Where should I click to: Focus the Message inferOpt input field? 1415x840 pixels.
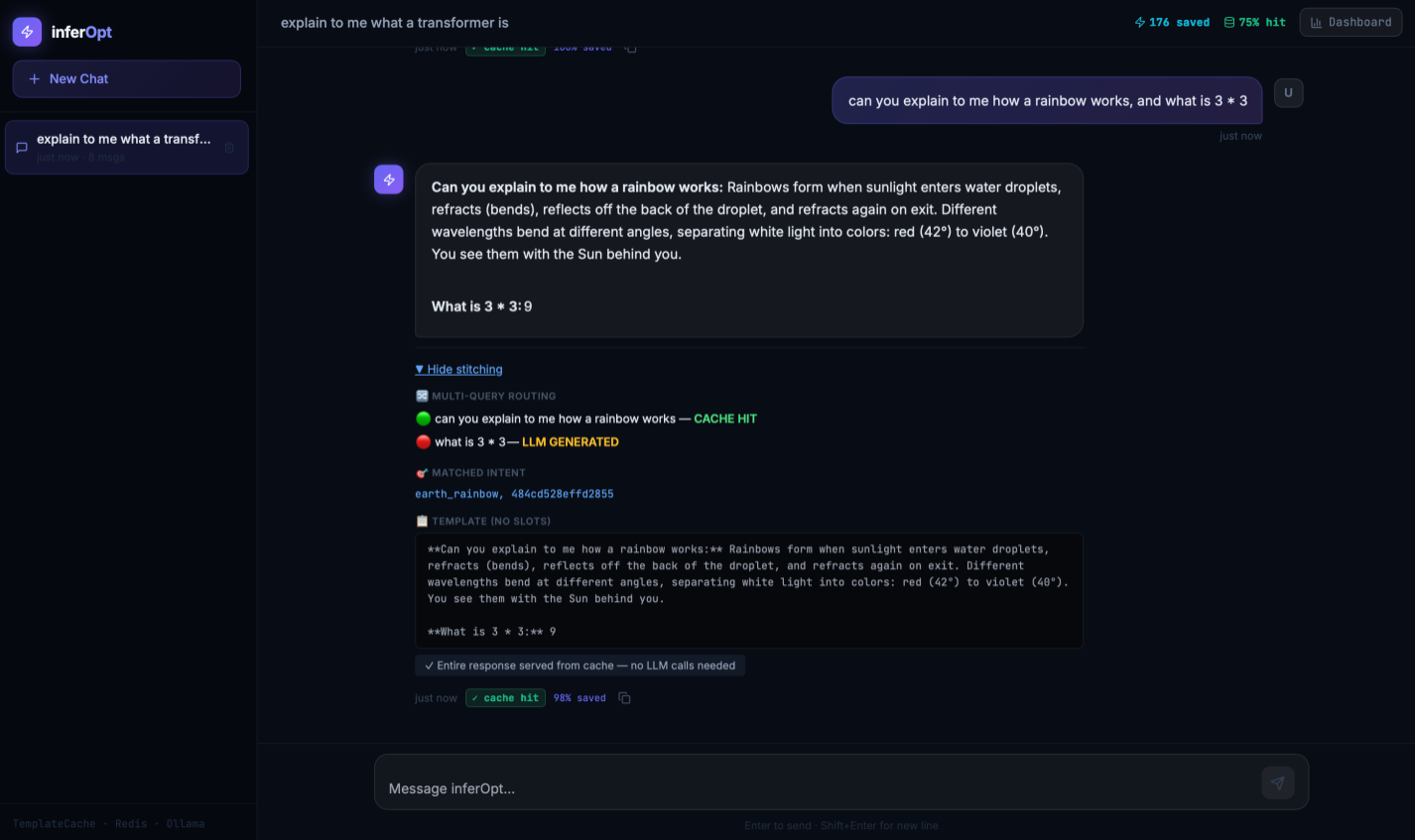pos(814,788)
